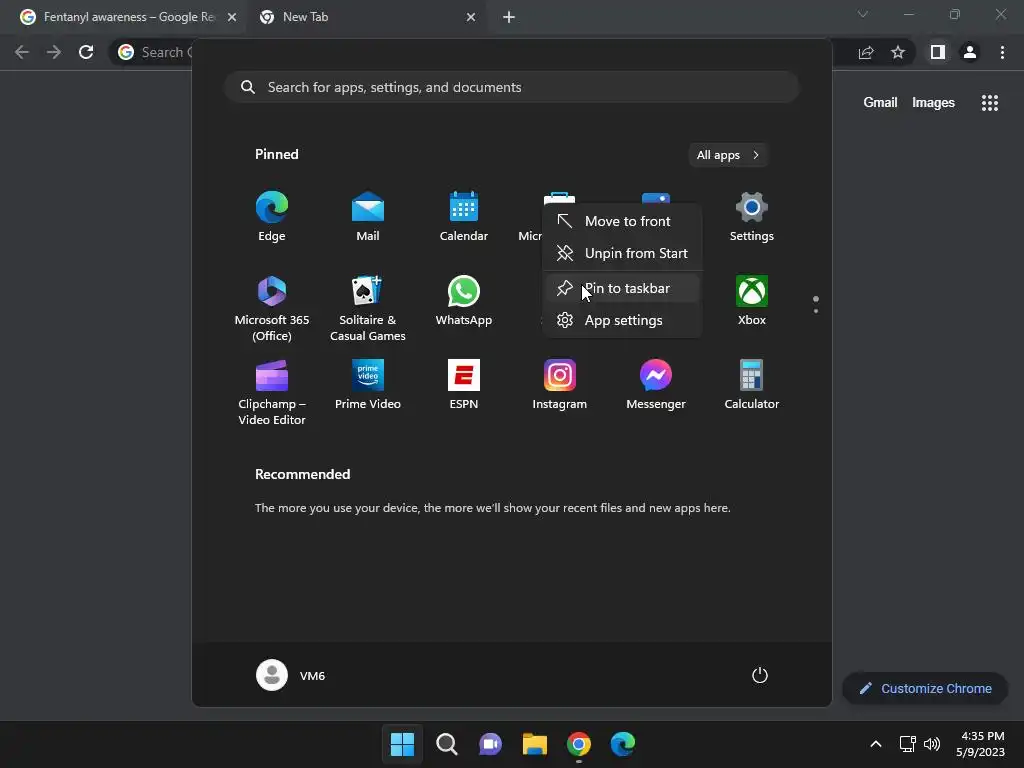The width and height of the screenshot is (1024, 768).
Task: Launch Instagram from pinned apps
Action: coord(560,385)
